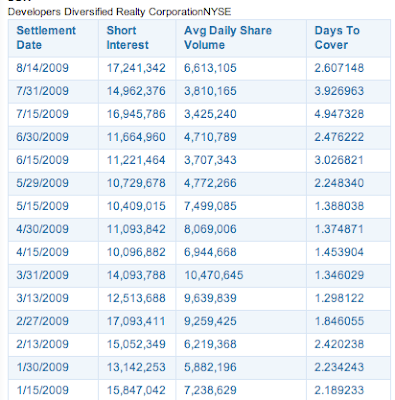Click days to cover value 1.846055
The width and height of the screenshot is (395, 400).
click(x=339, y=321)
